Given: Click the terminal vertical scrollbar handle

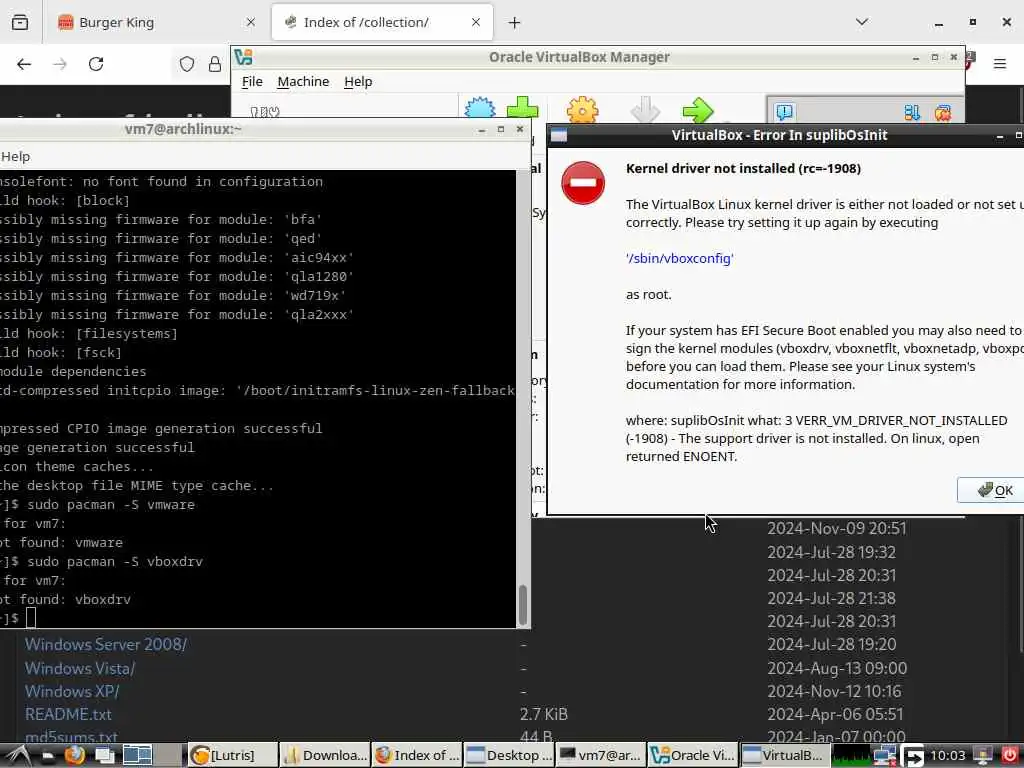Looking at the screenshot, I should coord(522,605).
